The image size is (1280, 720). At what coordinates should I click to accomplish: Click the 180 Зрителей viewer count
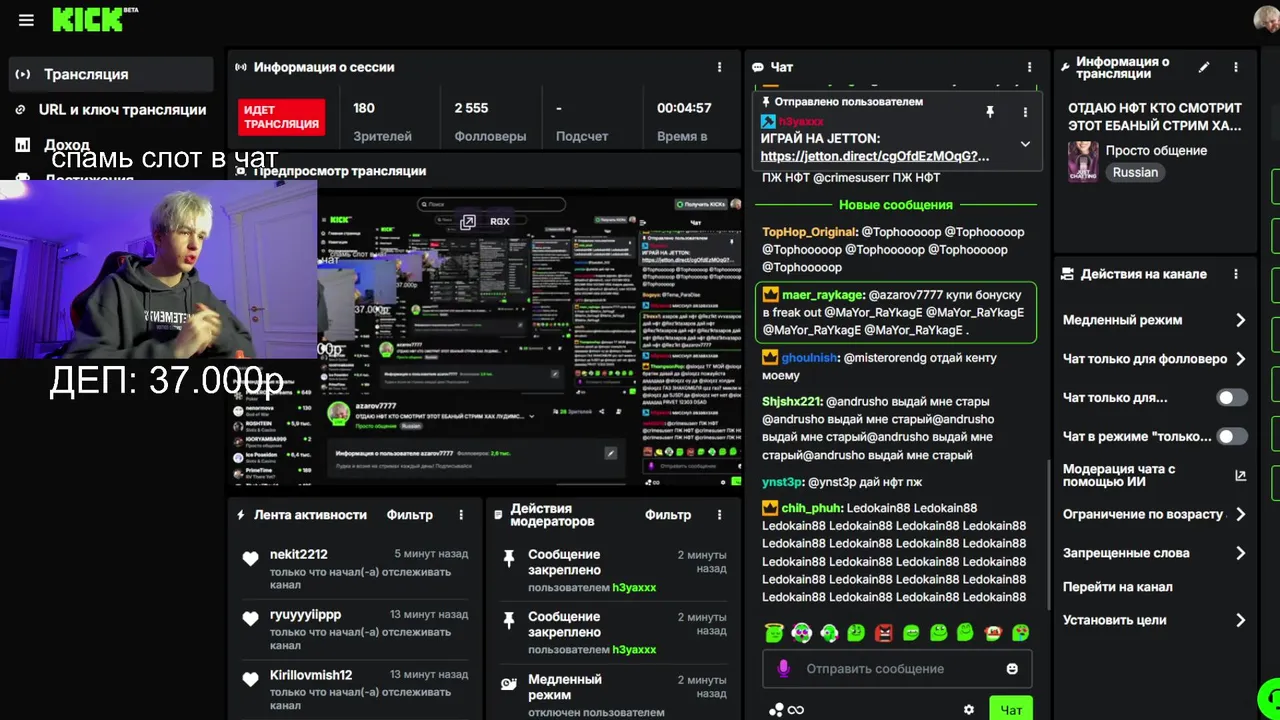coord(382,121)
